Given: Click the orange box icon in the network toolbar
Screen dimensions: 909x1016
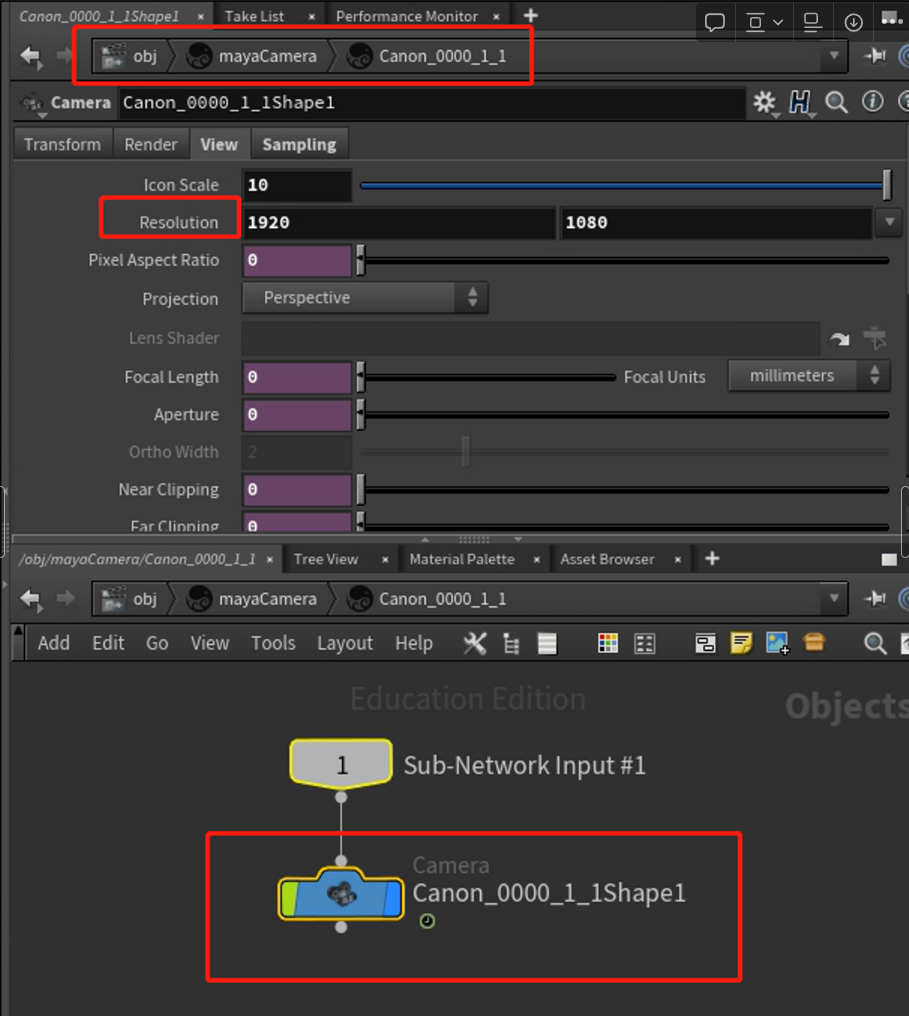Looking at the screenshot, I should (x=814, y=642).
